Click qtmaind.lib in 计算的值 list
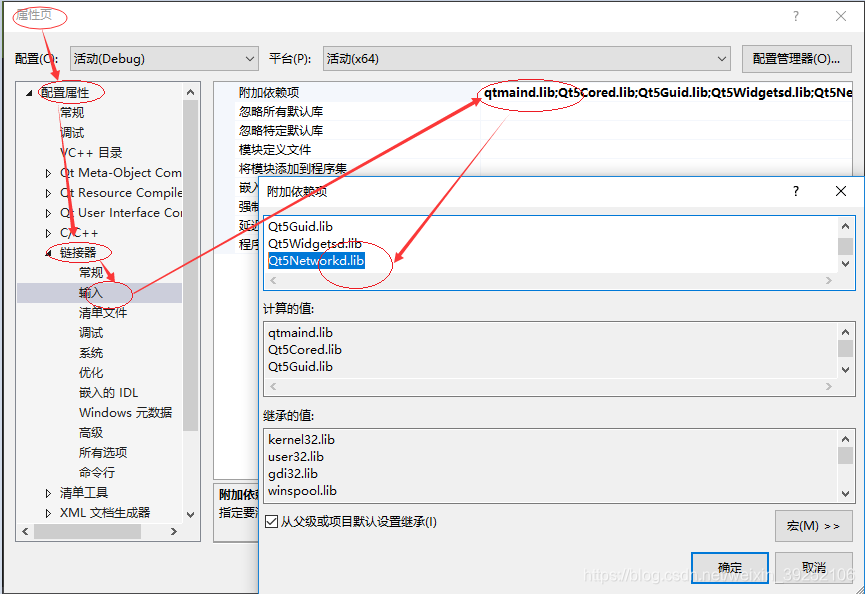Image resolution: width=865 pixels, height=594 pixels. coord(300,333)
